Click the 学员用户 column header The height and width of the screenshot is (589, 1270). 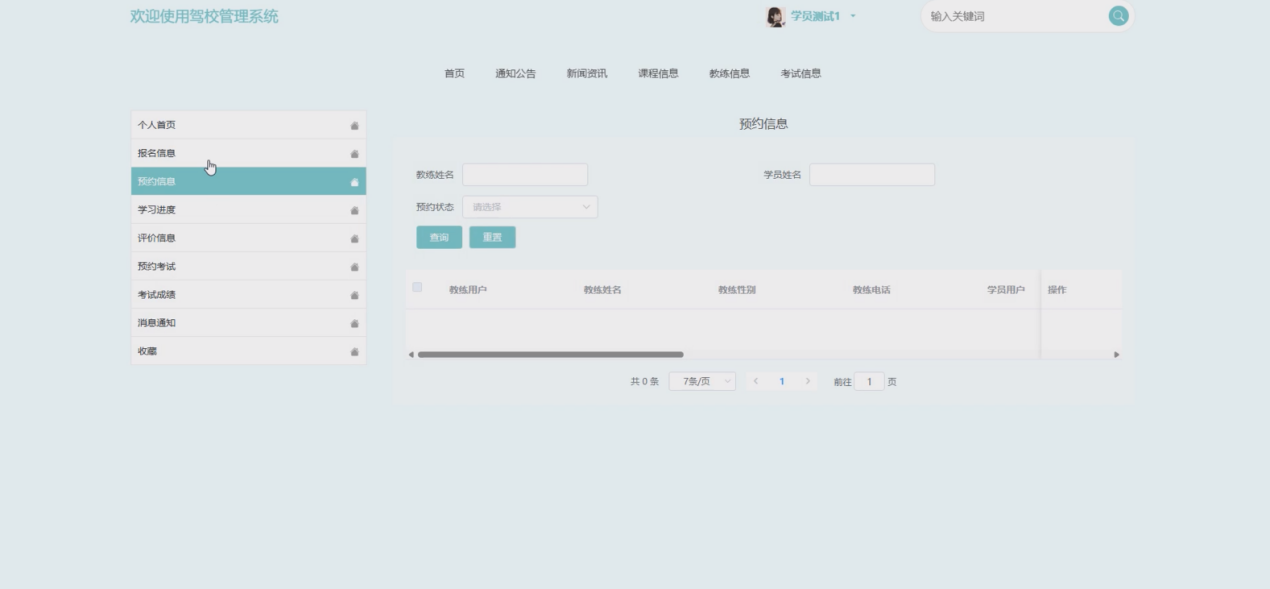point(1006,290)
